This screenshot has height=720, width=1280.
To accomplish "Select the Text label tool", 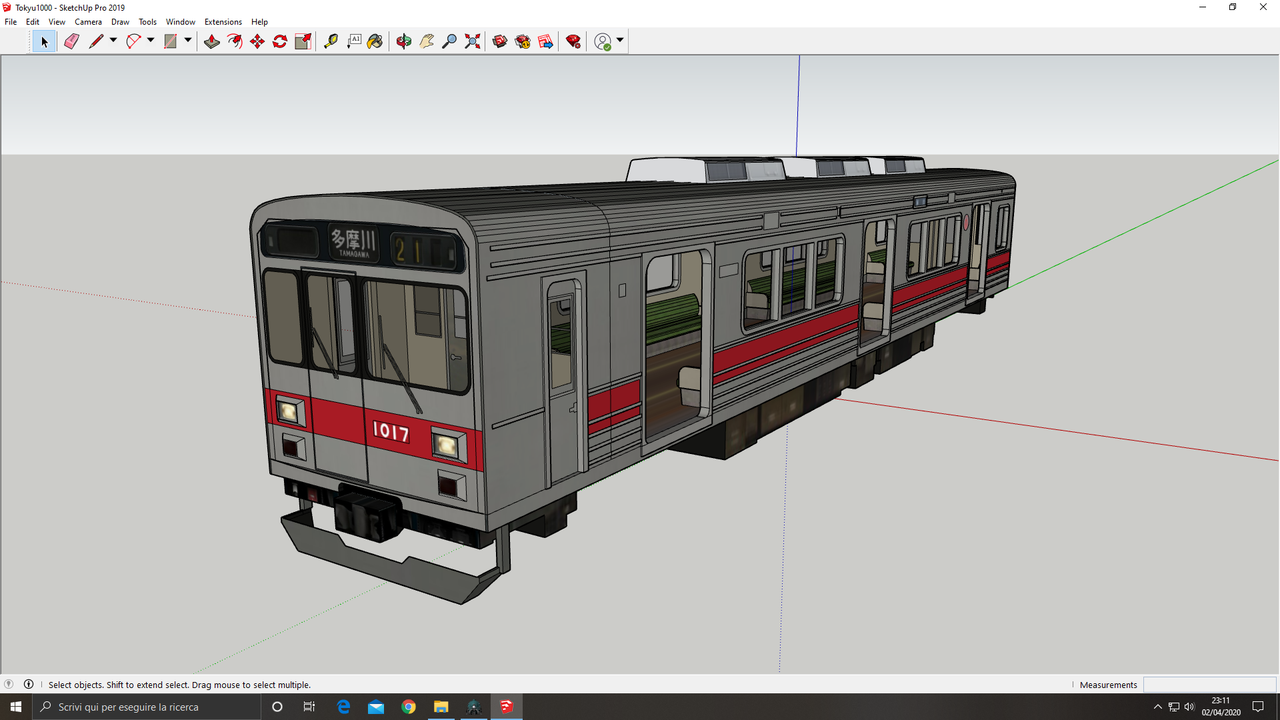I will tap(354, 41).
